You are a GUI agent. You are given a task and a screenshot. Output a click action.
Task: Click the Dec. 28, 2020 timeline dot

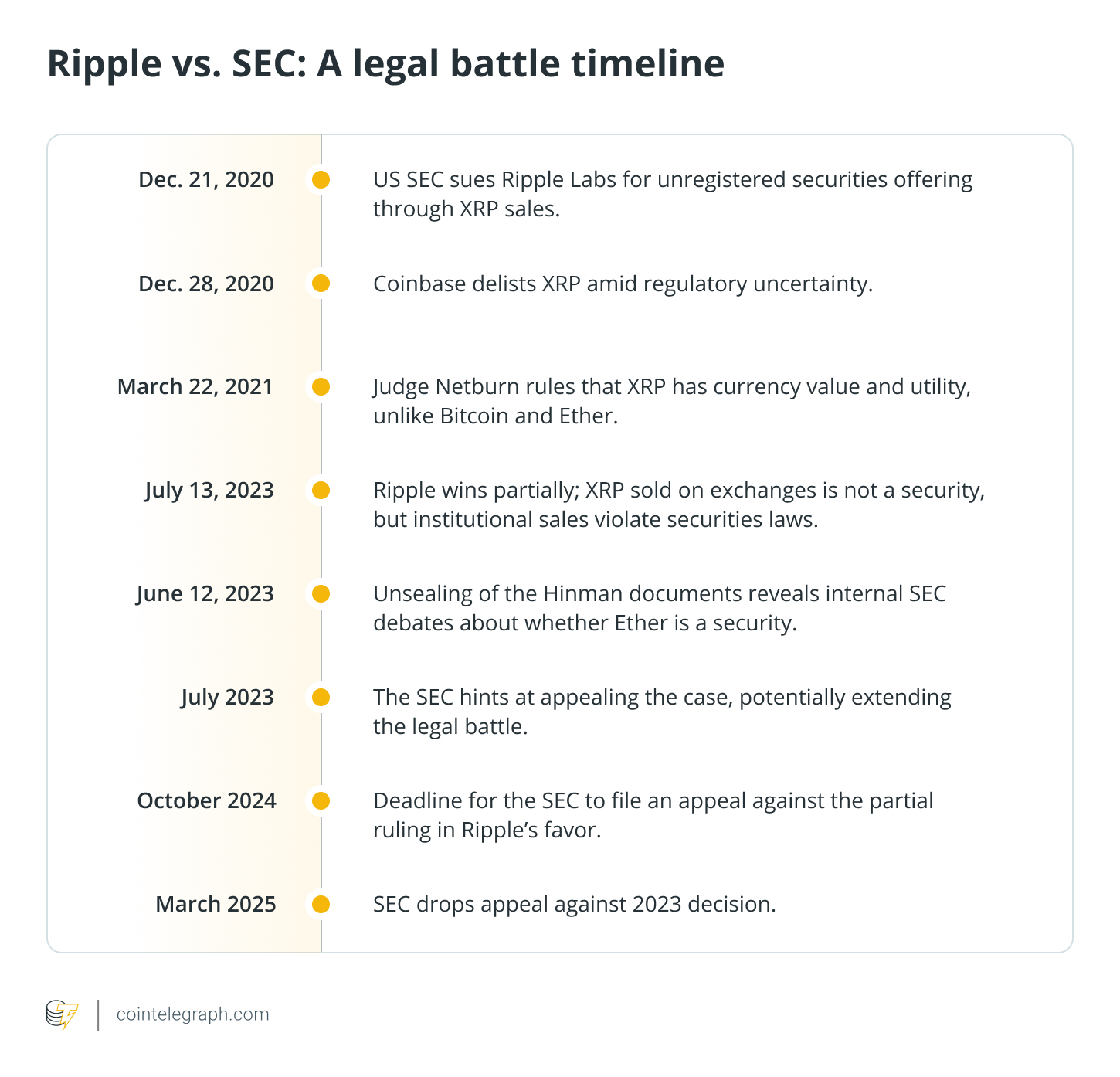click(321, 284)
